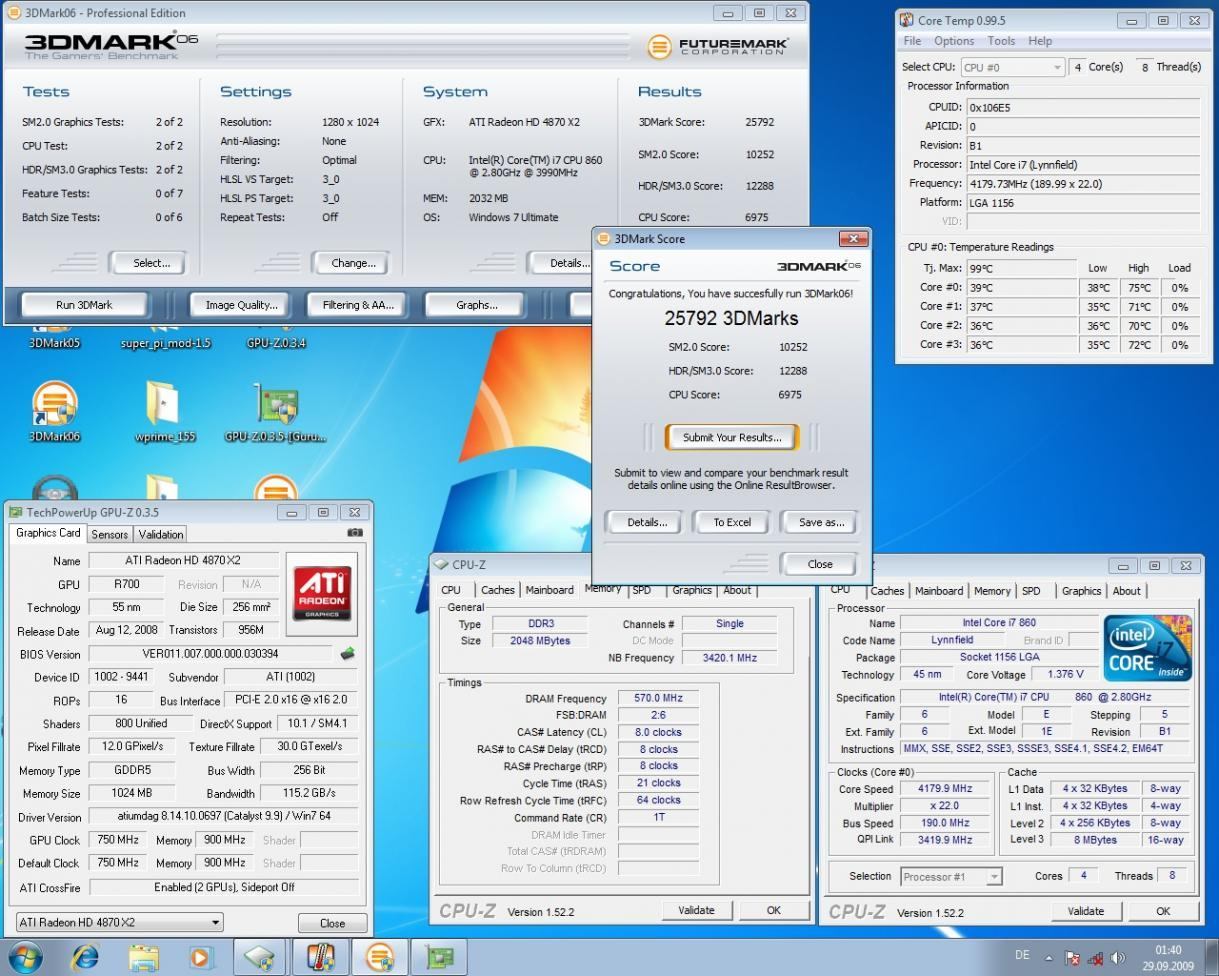Click the Windows Start orb

coord(25,957)
